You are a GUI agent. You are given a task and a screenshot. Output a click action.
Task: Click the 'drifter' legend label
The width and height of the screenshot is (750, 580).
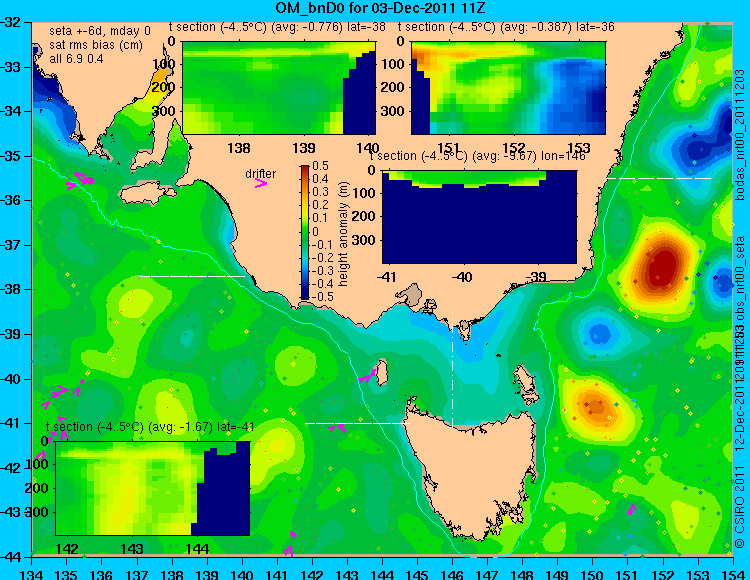pyautogui.click(x=260, y=174)
